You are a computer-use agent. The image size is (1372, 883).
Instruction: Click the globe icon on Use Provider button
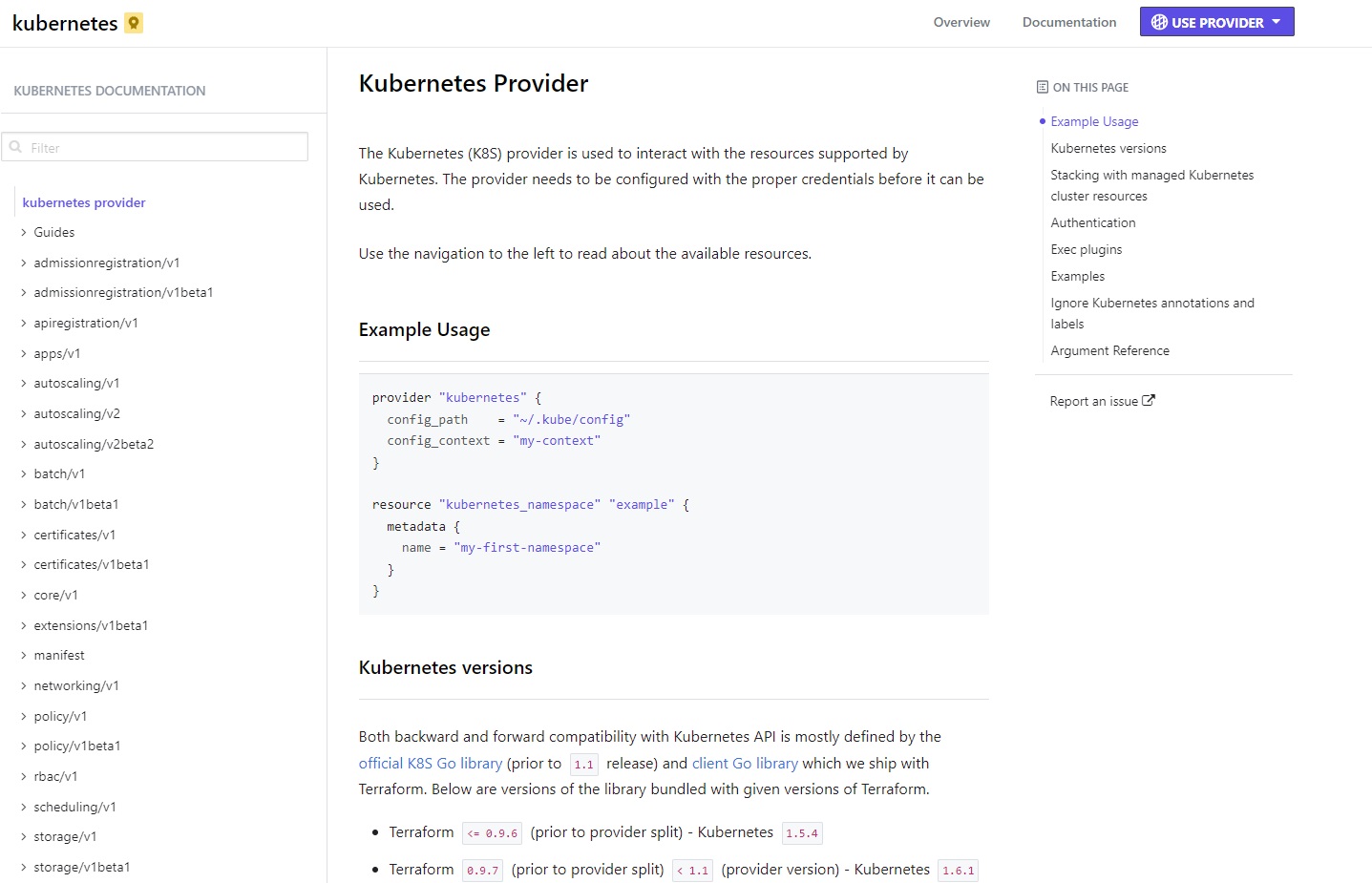point(1159,22)
